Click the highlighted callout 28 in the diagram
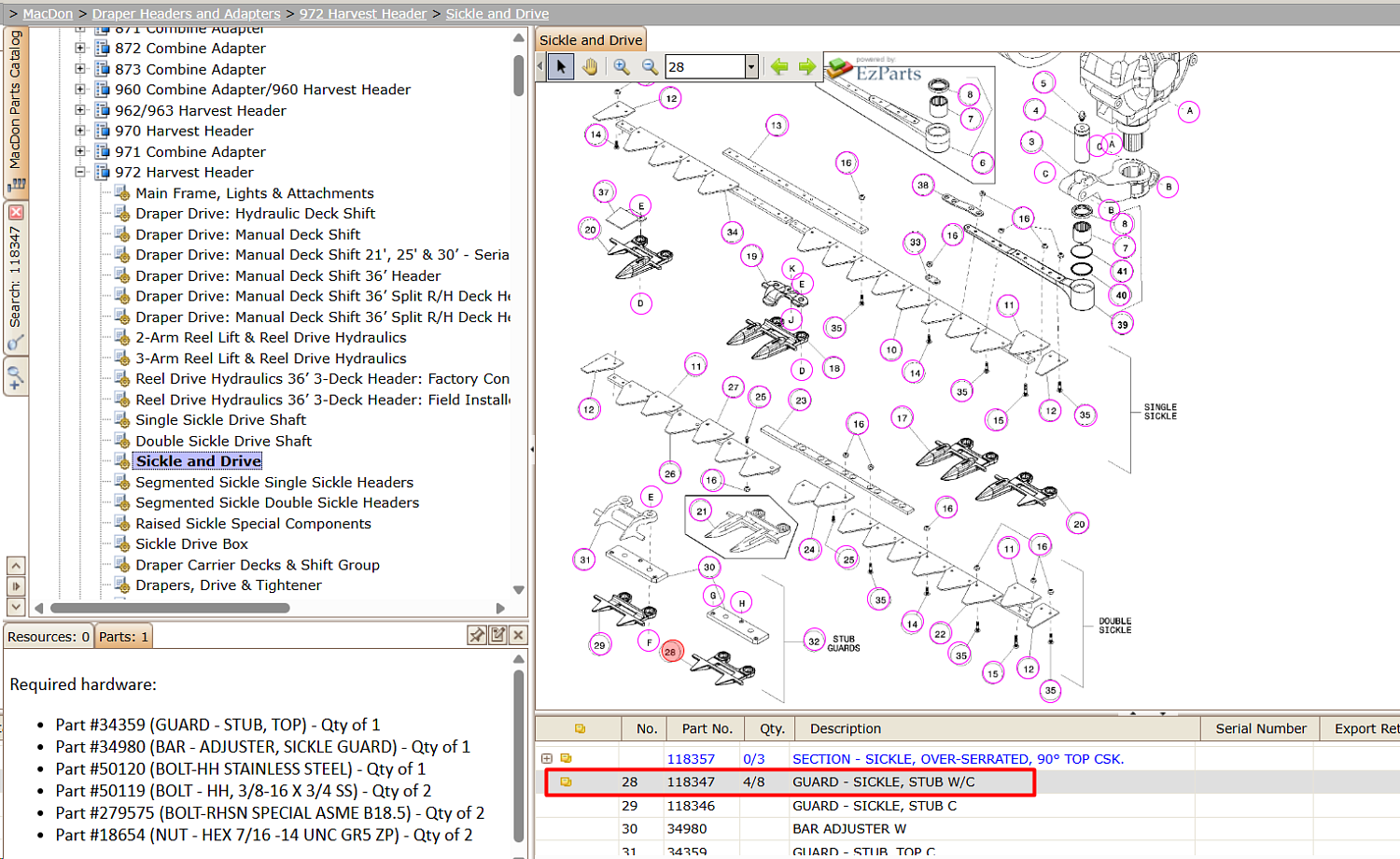The image size is (1400, 859). tap(671, 652)
